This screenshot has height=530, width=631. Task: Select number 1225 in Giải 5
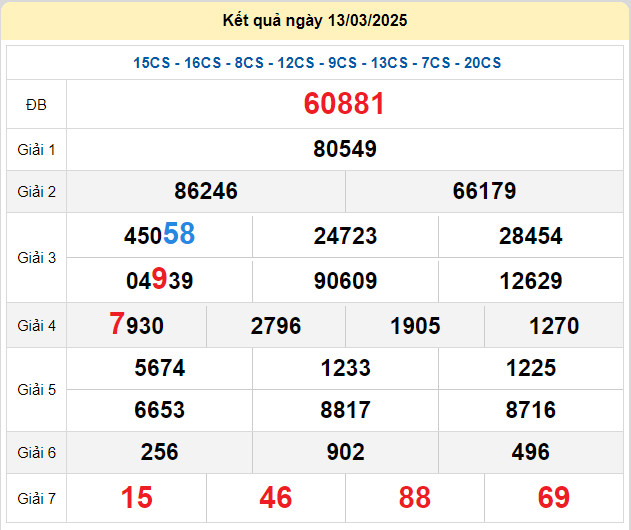531,368
